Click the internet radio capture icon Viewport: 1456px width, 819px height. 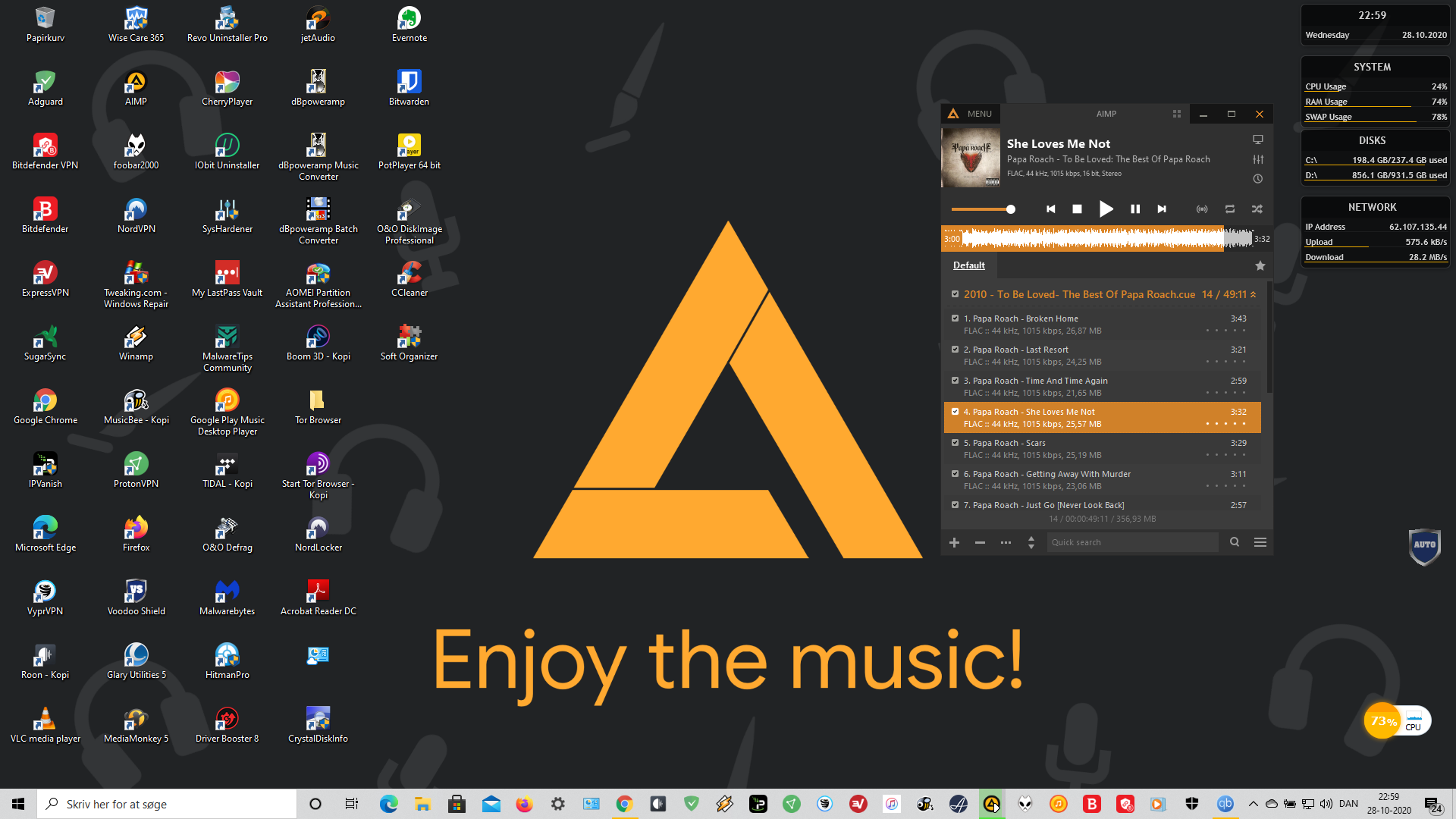[x=1202, y=209]
